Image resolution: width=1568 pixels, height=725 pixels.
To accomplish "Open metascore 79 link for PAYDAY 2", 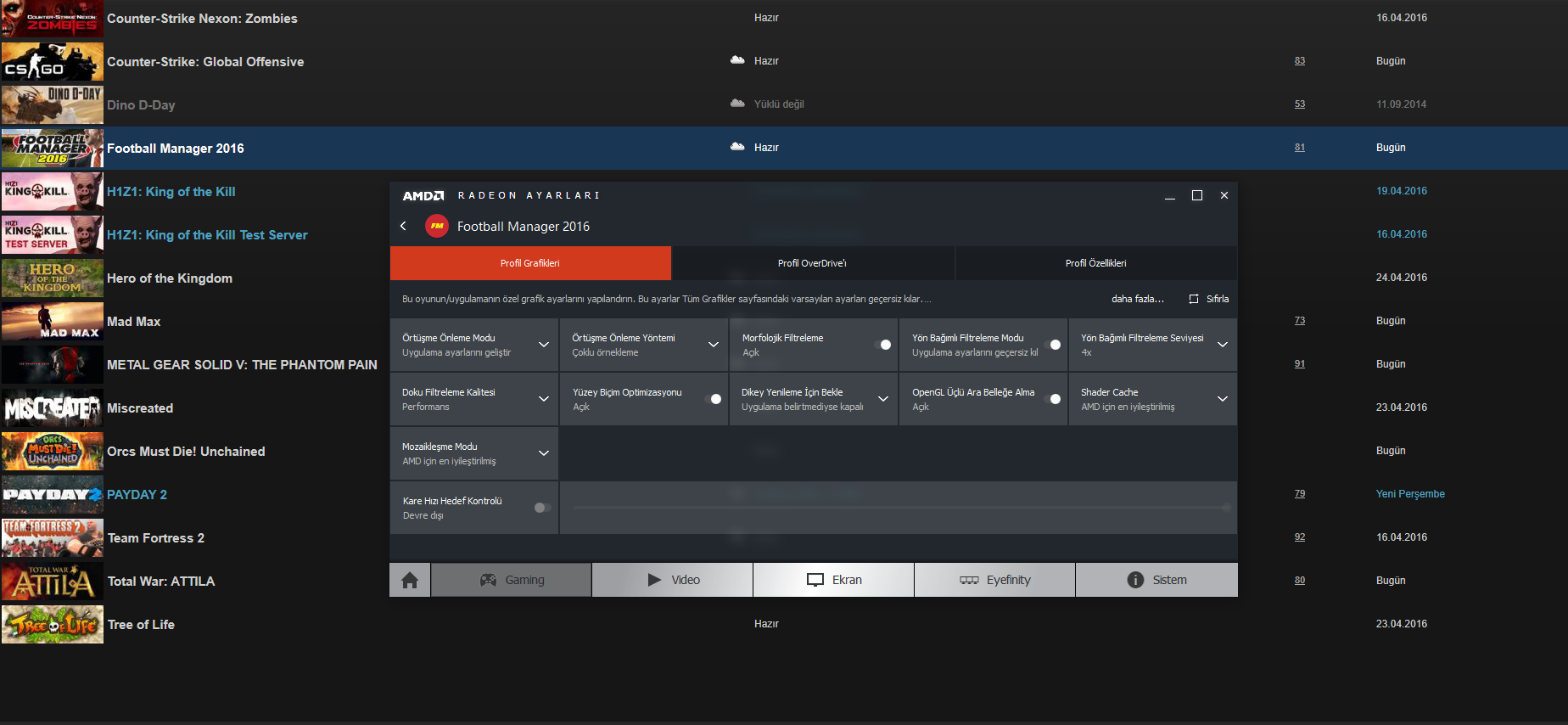I will [1300, 494].
